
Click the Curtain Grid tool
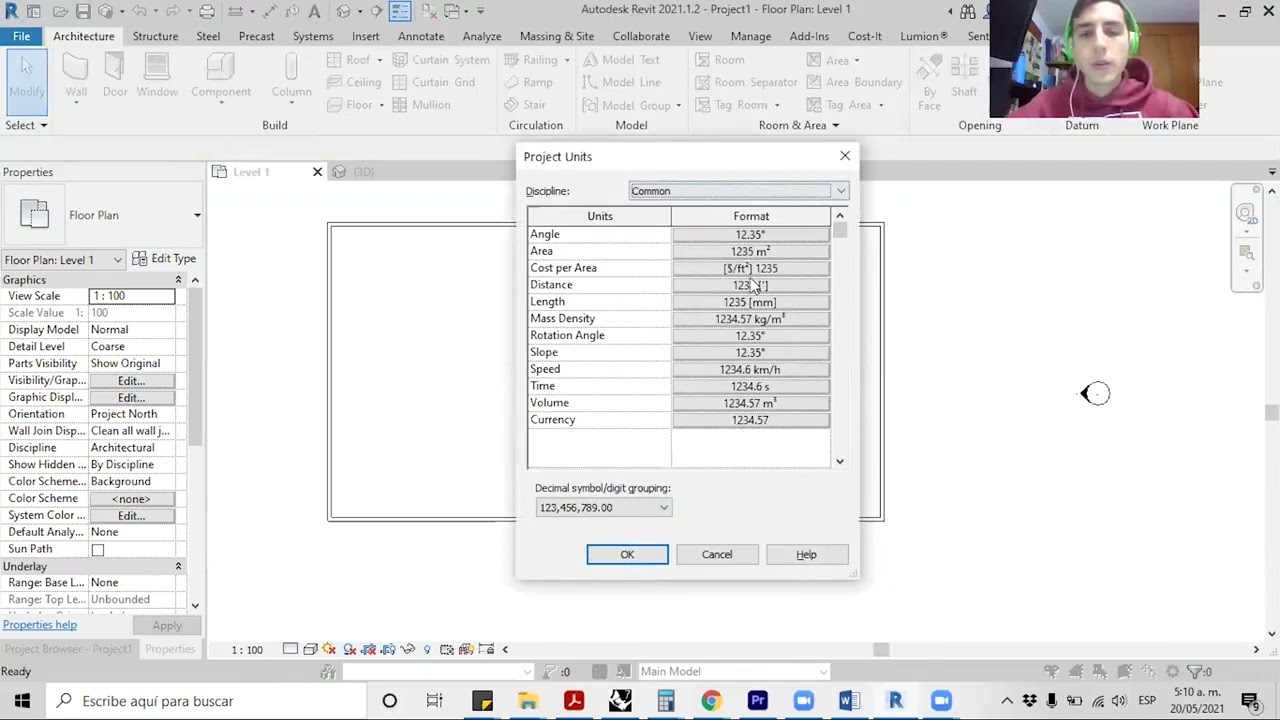point(433,82)
